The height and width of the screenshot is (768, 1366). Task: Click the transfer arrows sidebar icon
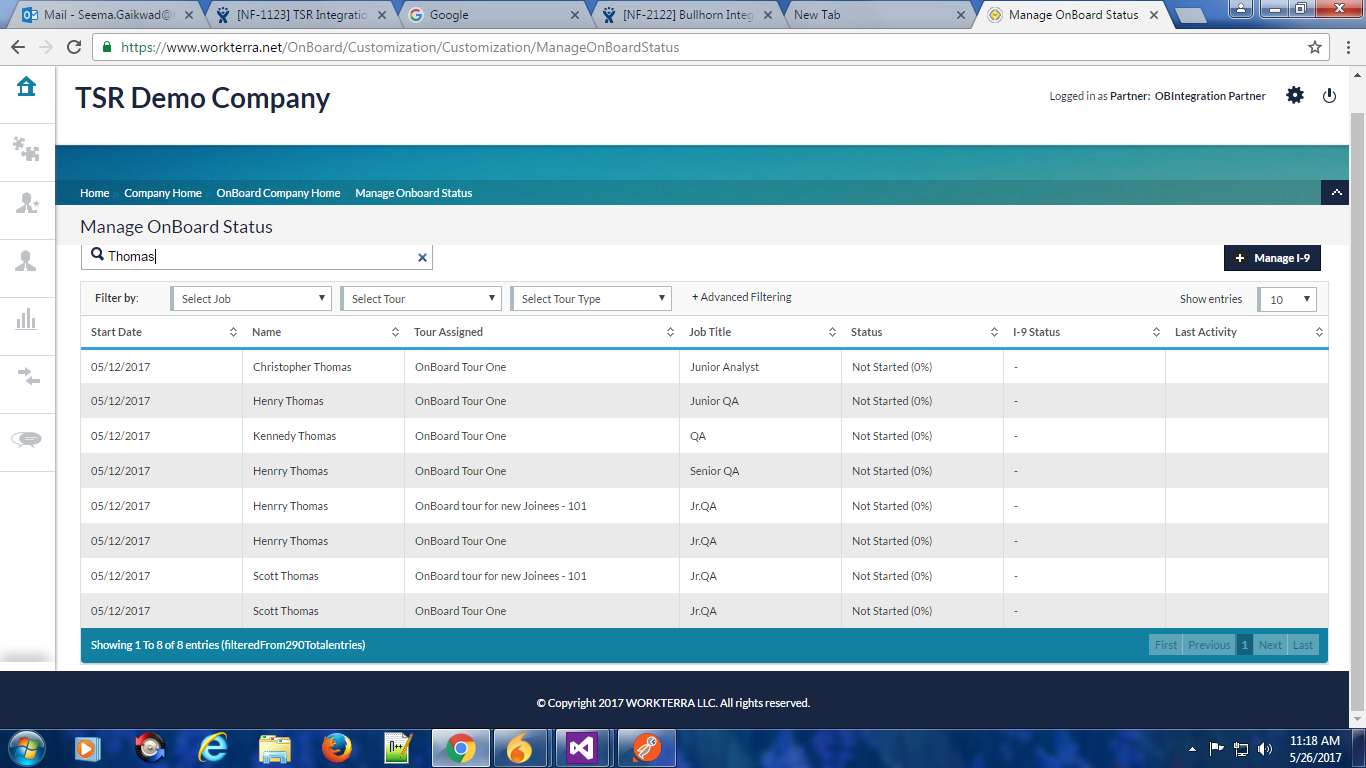tap(26, 377)
